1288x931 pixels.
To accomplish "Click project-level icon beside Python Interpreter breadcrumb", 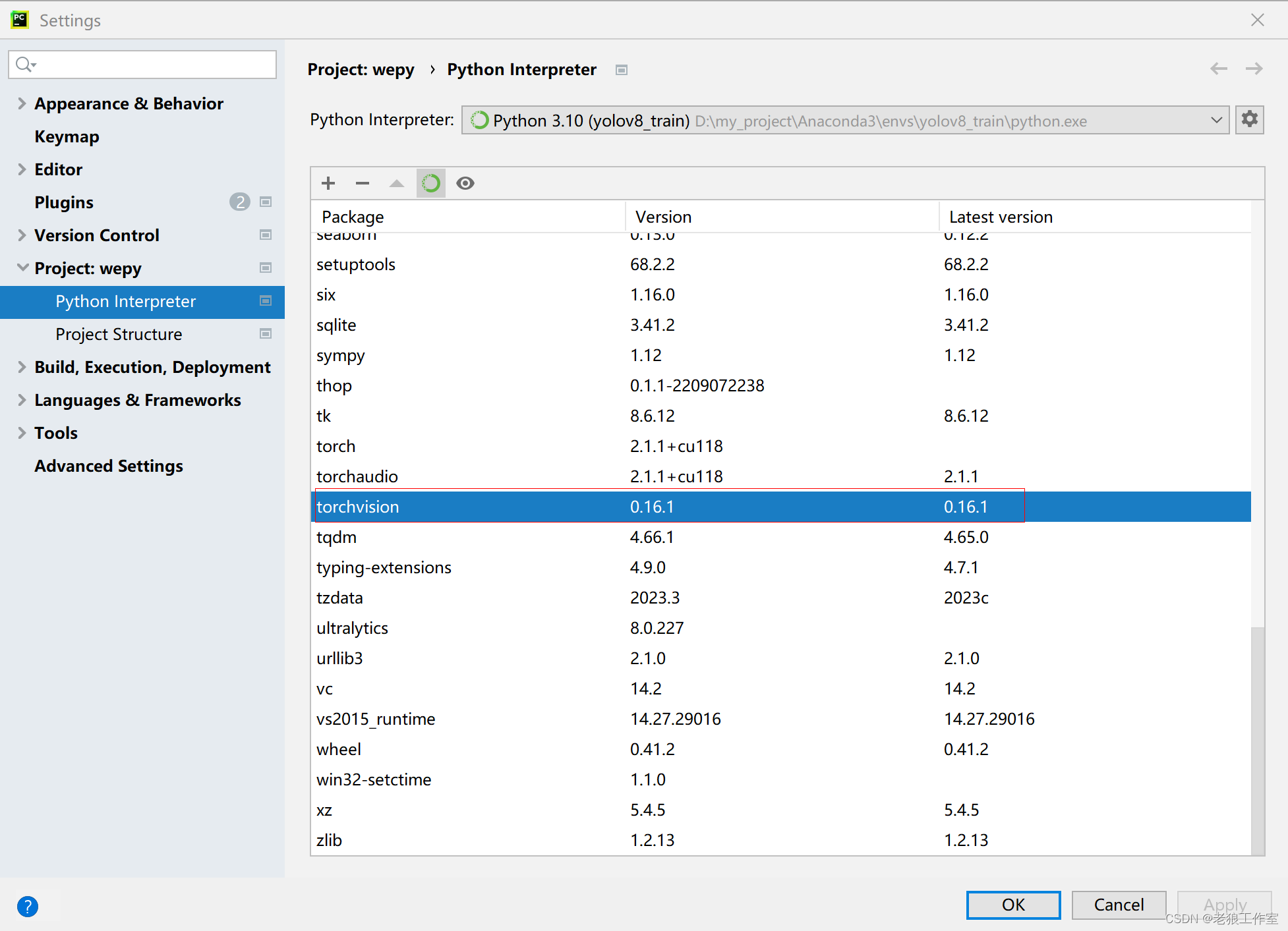I will 621,70.
